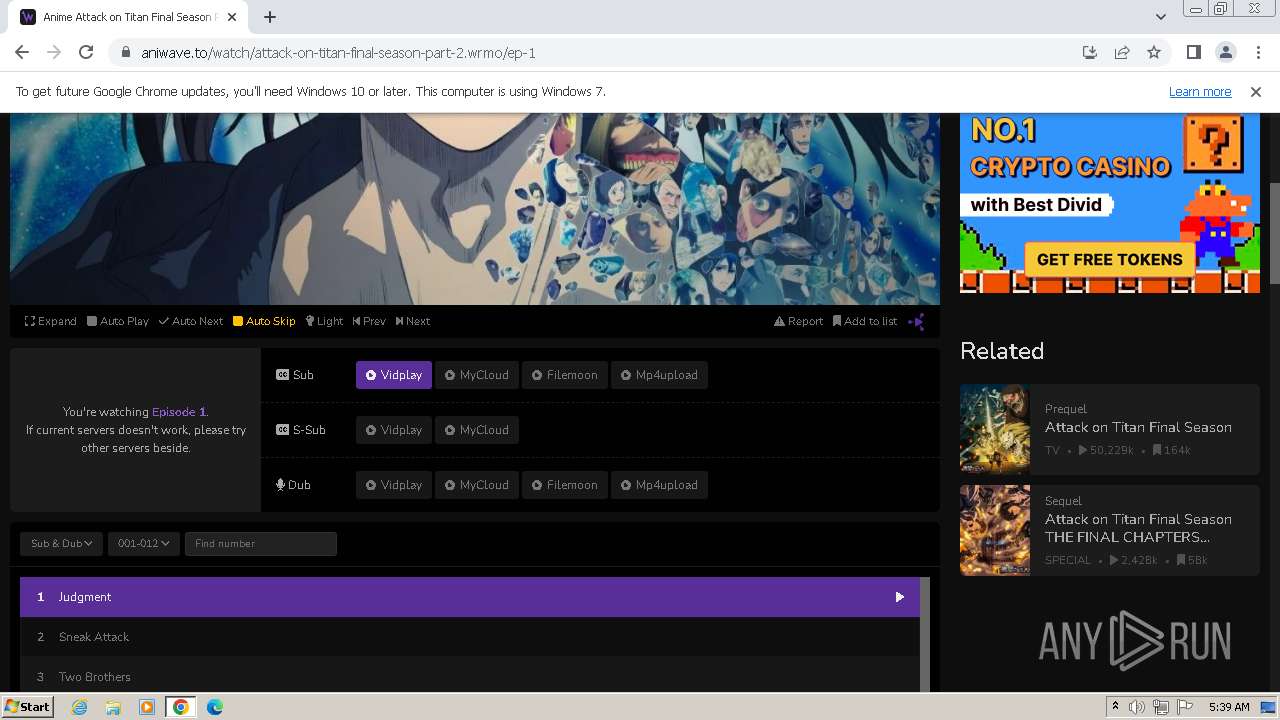Open 001-012 episode range dropdown
Screen dimensions: 1280x720
pos(143,543)
